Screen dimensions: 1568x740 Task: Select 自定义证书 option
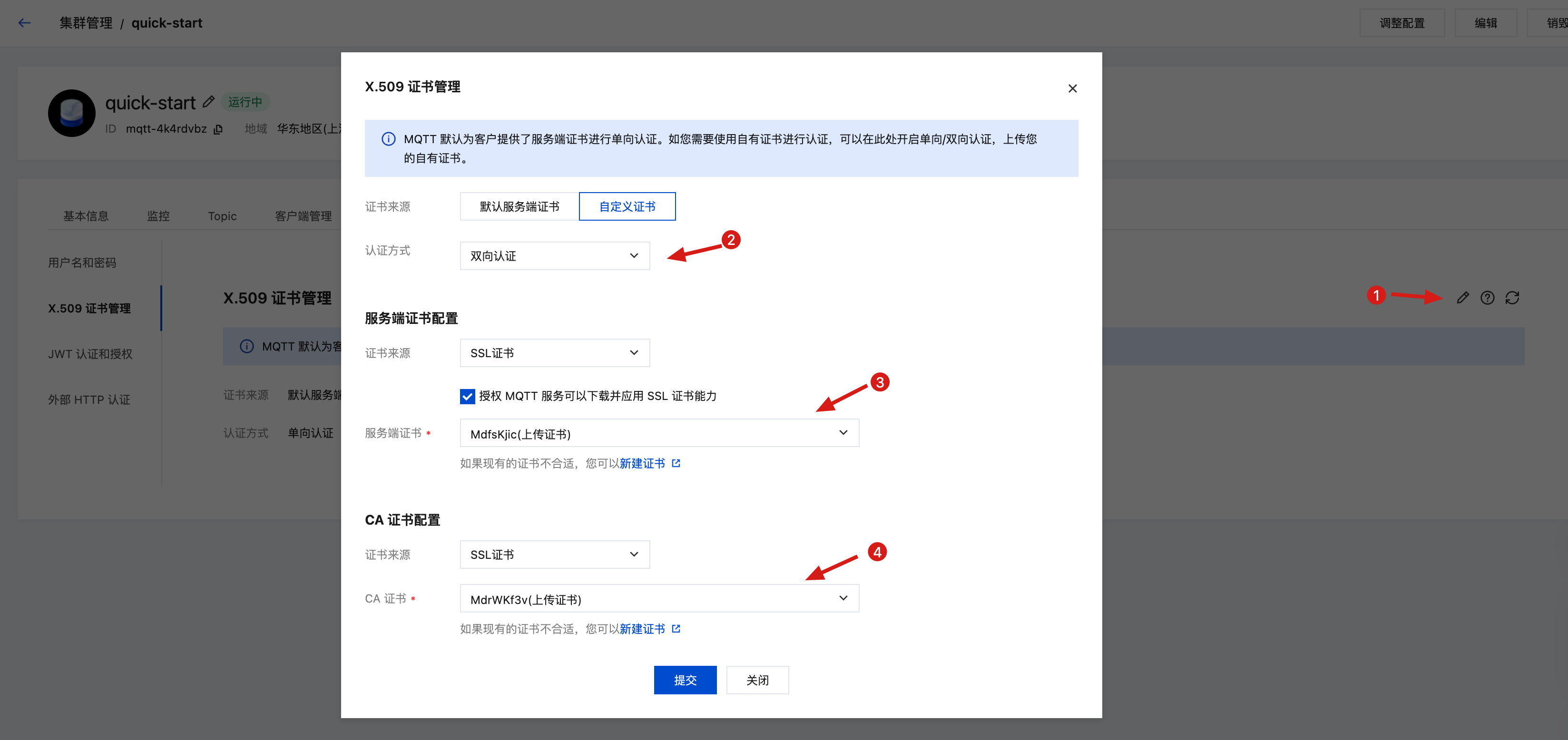[627, 207]
